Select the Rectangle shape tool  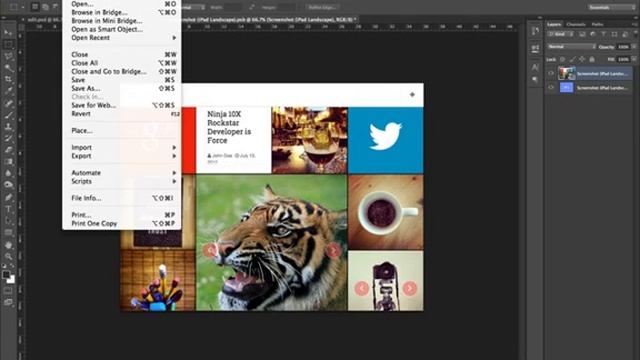tap(9, 233)
